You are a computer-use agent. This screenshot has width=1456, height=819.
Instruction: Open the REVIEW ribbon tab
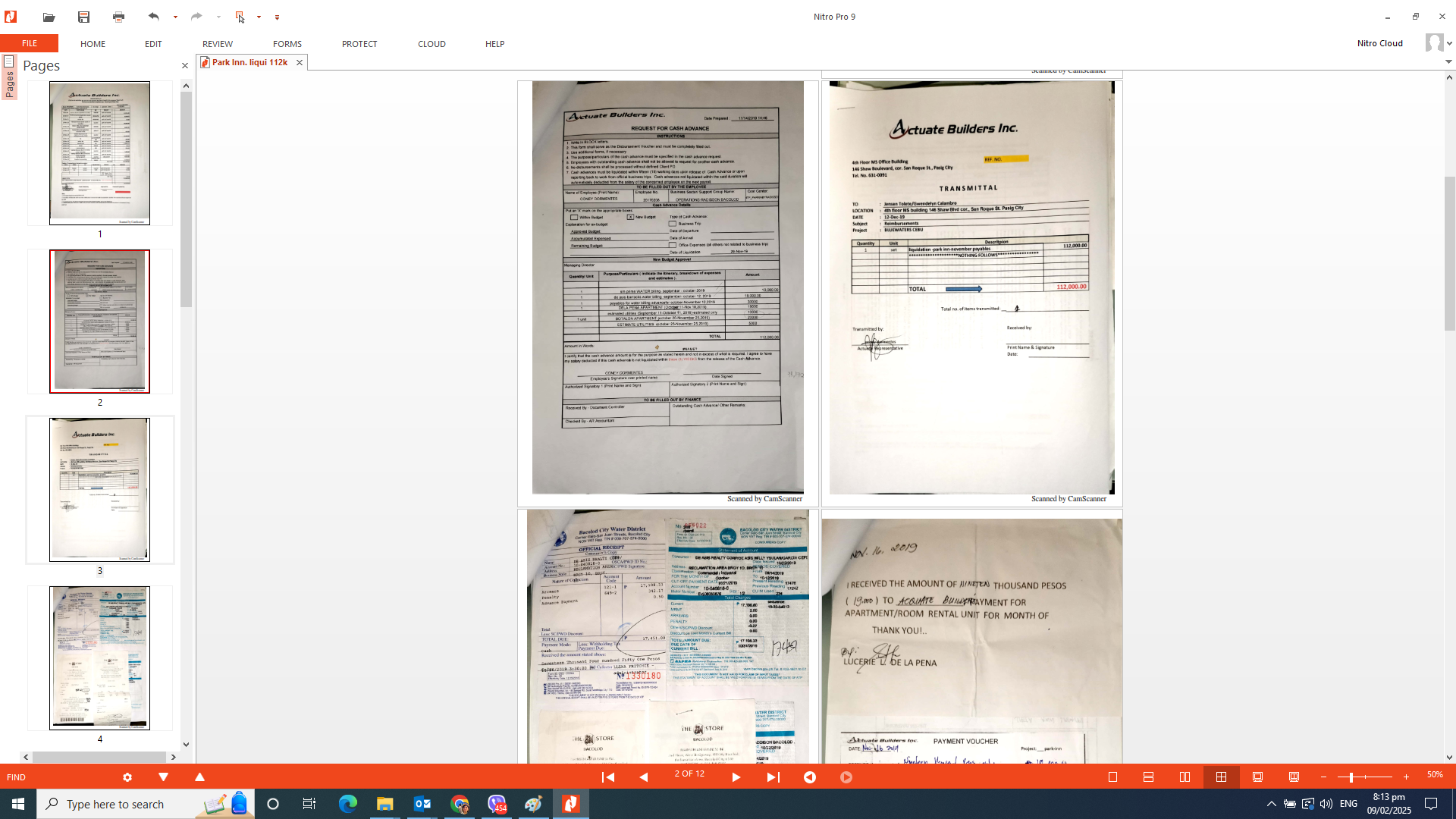(217, 44)
